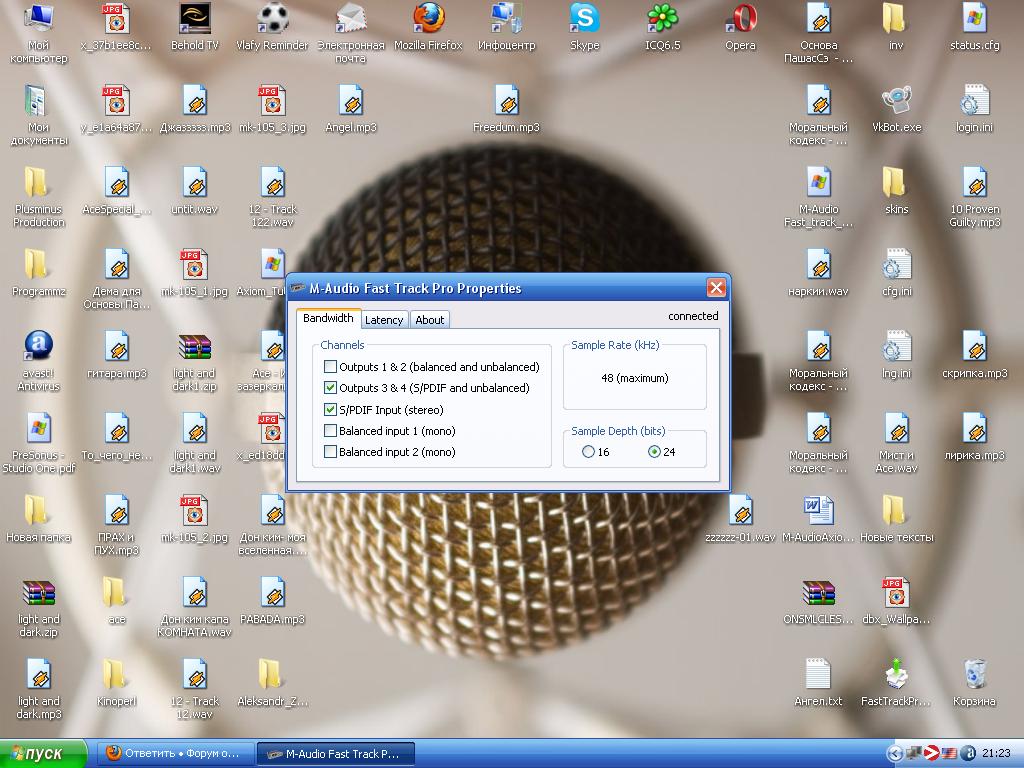Disable S/PDIF Input (stereo) checkbox
This screenshot has height=768, width=1024.
(x=331, y=410)
